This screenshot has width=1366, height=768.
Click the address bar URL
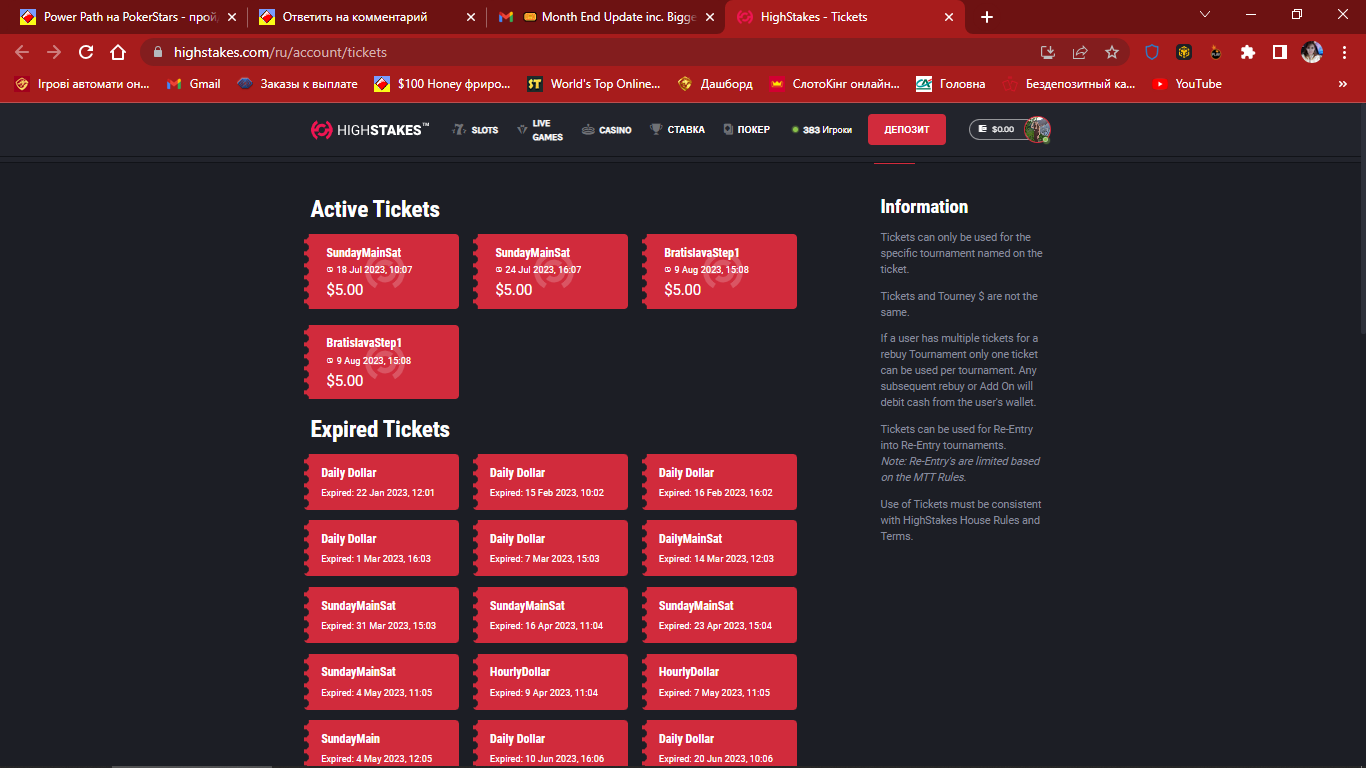[280, 52]
